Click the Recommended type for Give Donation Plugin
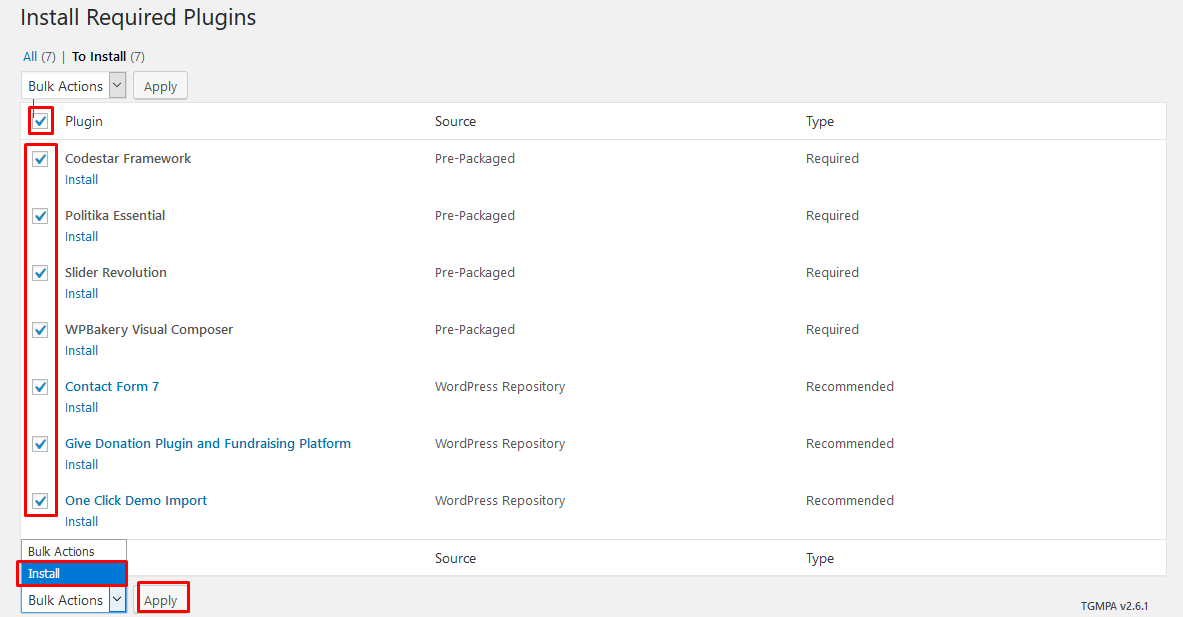1183x617 pixels. [x=850, y=444]
